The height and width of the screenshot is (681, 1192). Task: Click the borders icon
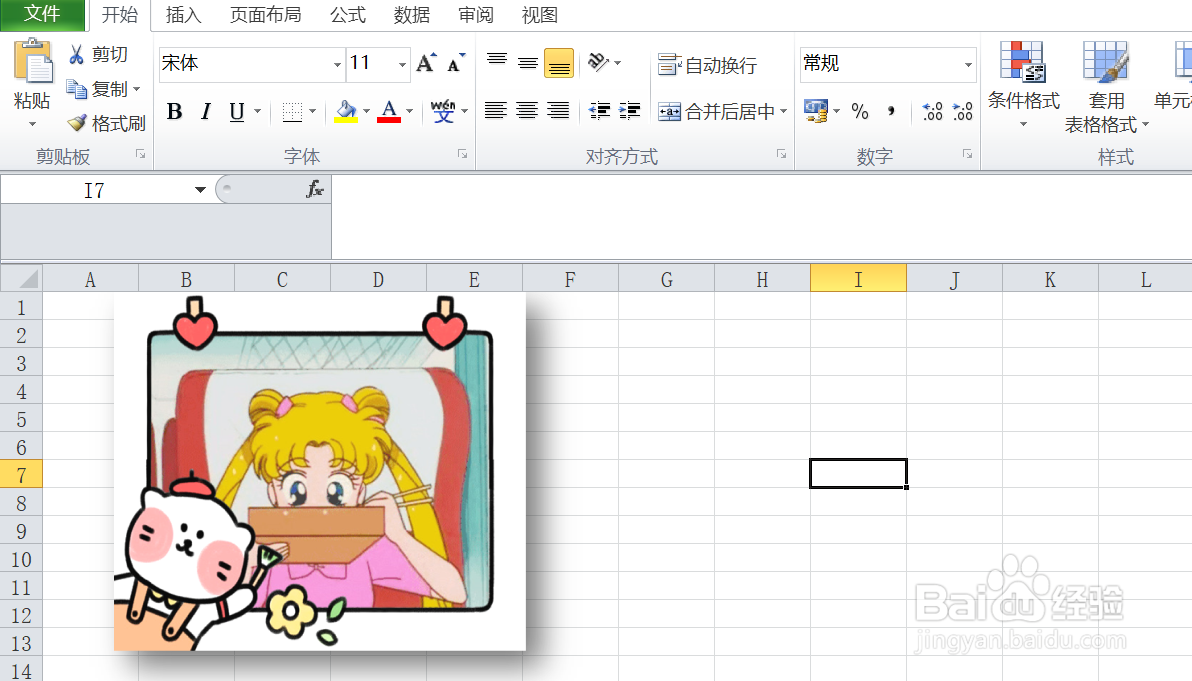[292, 112]
